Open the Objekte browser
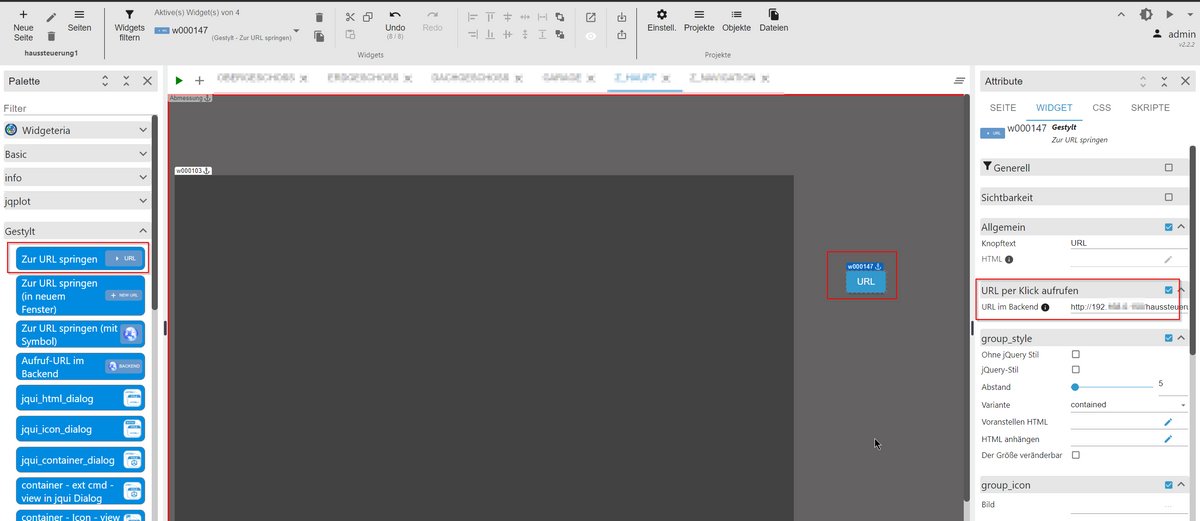 [736, 21]
